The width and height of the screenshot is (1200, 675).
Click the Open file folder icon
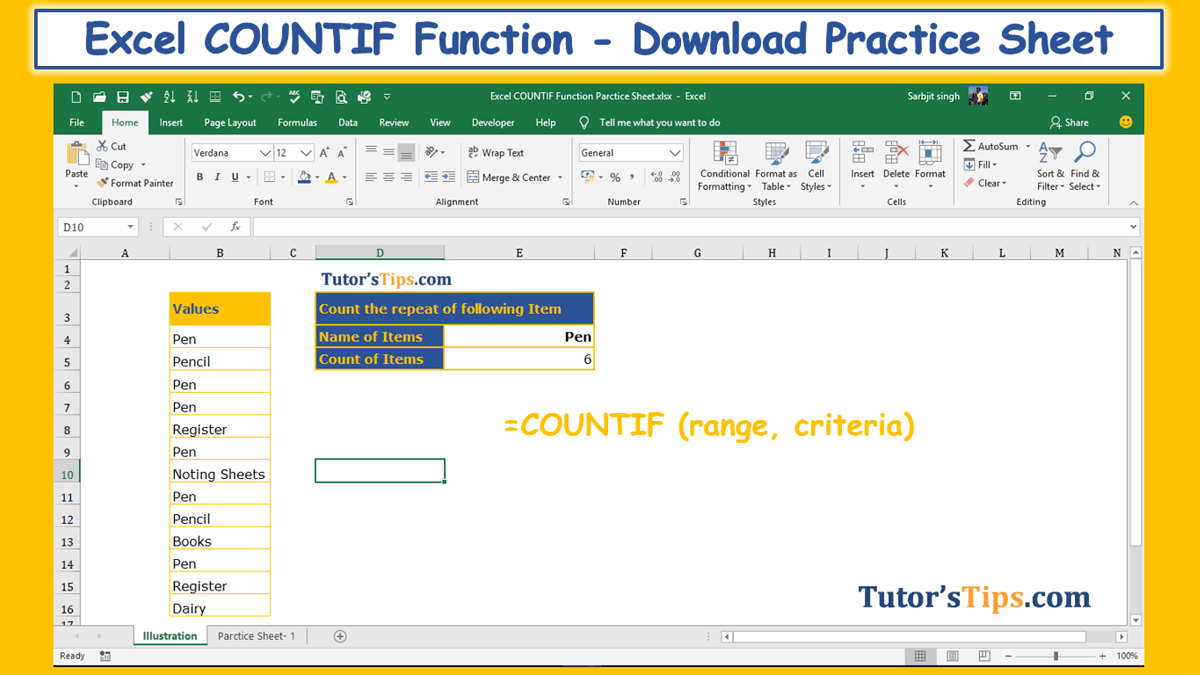tap(99, 97)
